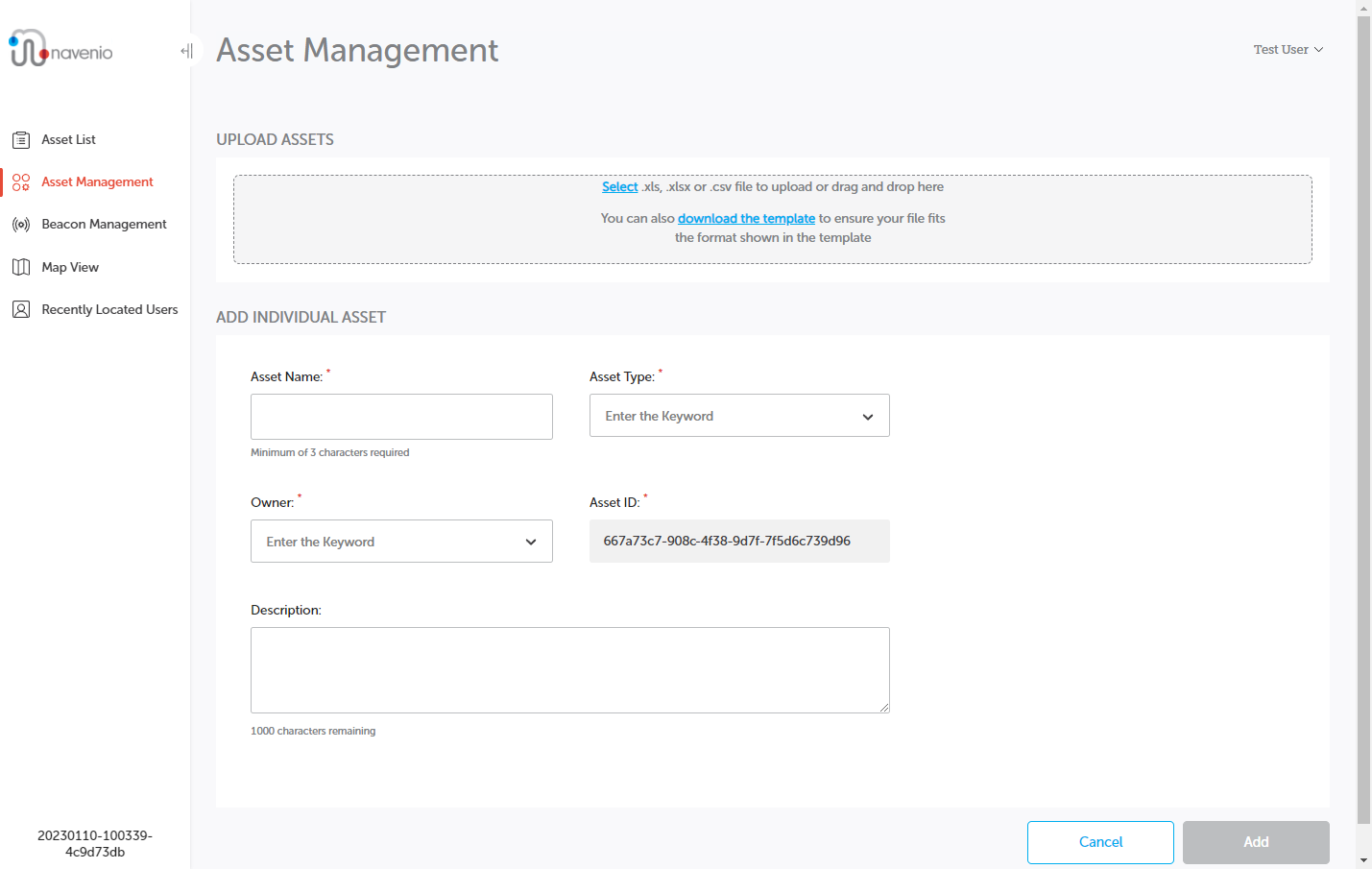Click the Asset ID value field
1372x869 pixels.
click(x=739, y=541)
